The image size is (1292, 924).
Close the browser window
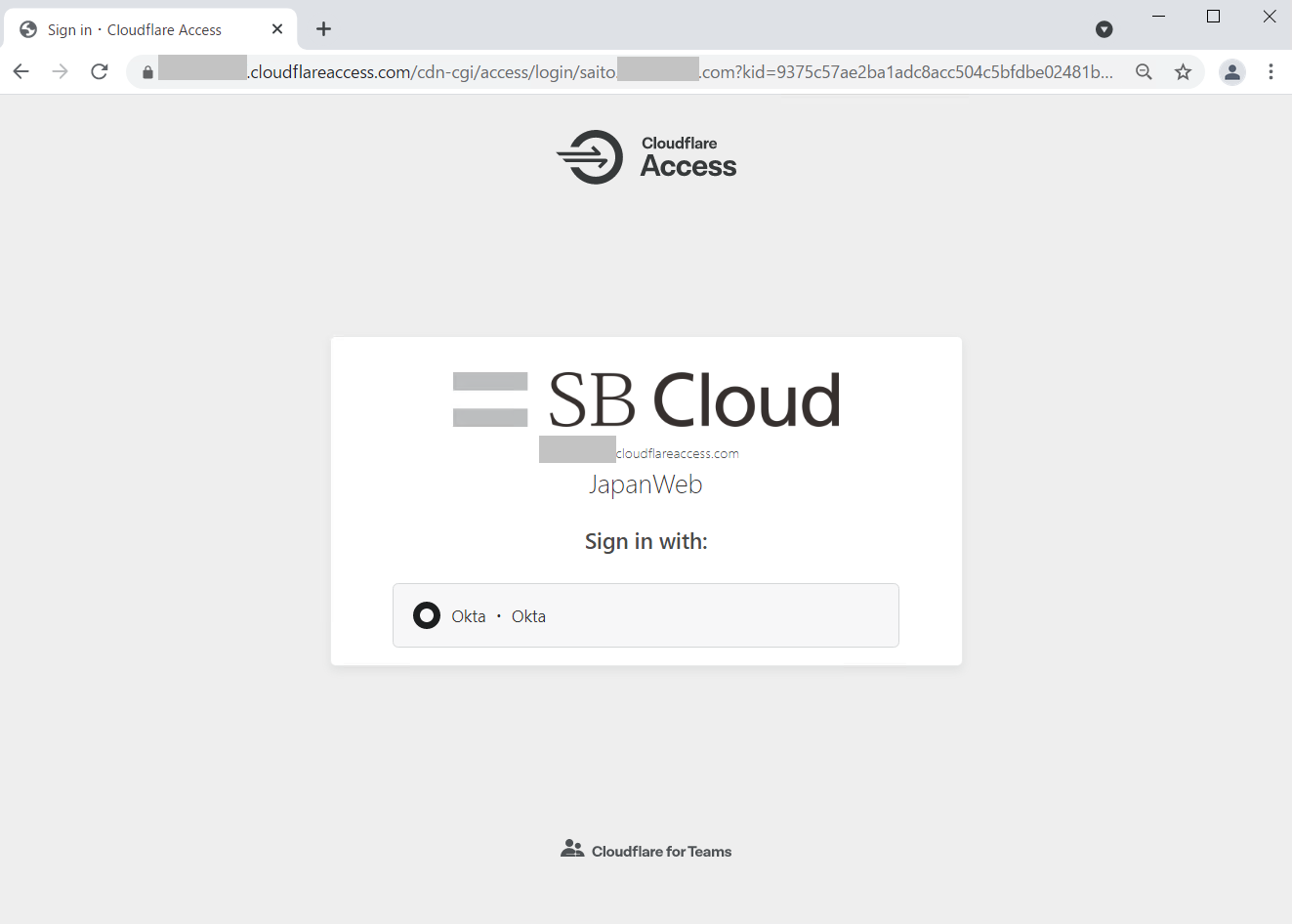pyautogui.click(x=1270, y=17)
